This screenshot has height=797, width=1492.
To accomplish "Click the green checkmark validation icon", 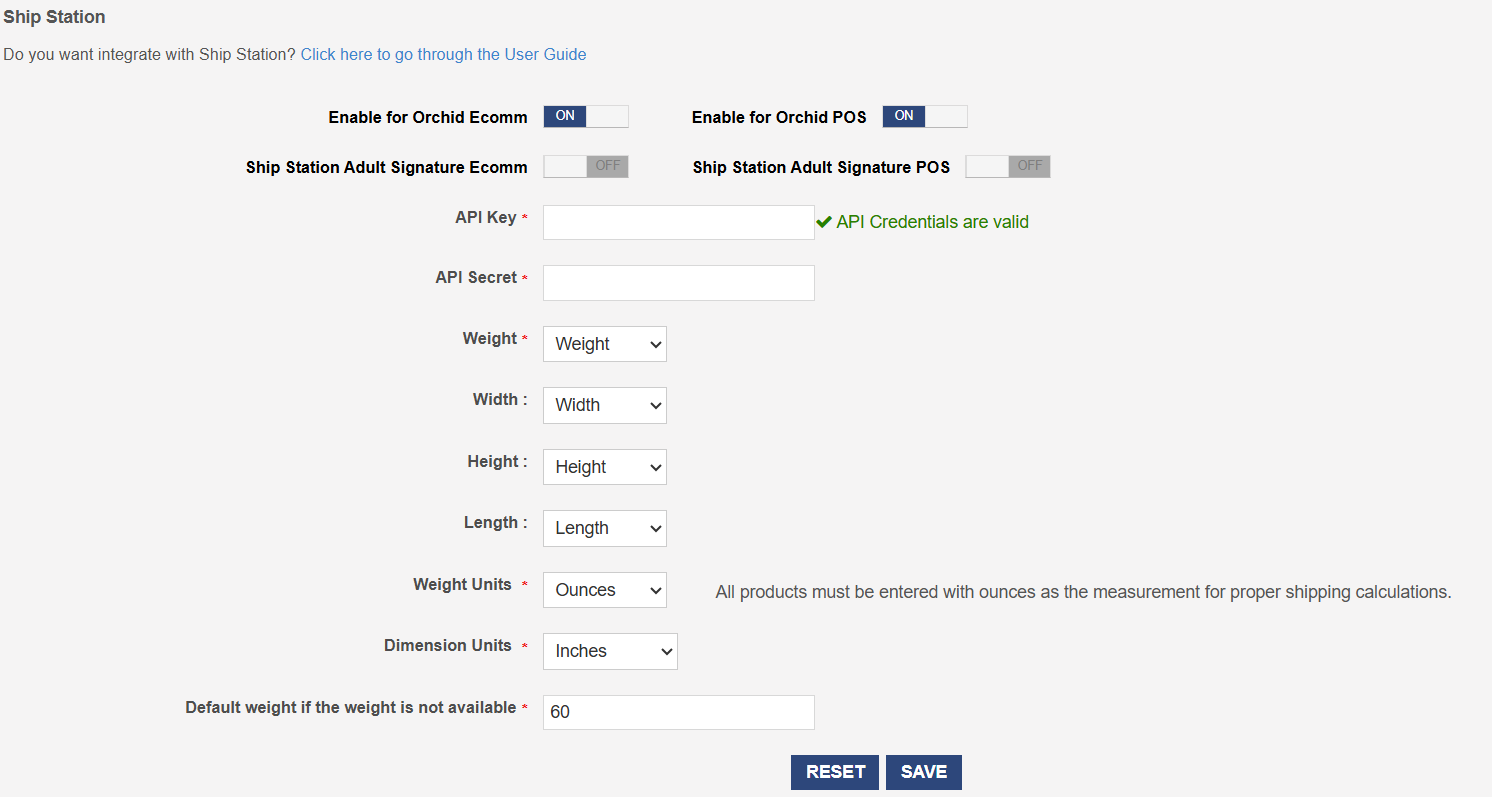I will point(824,222).
